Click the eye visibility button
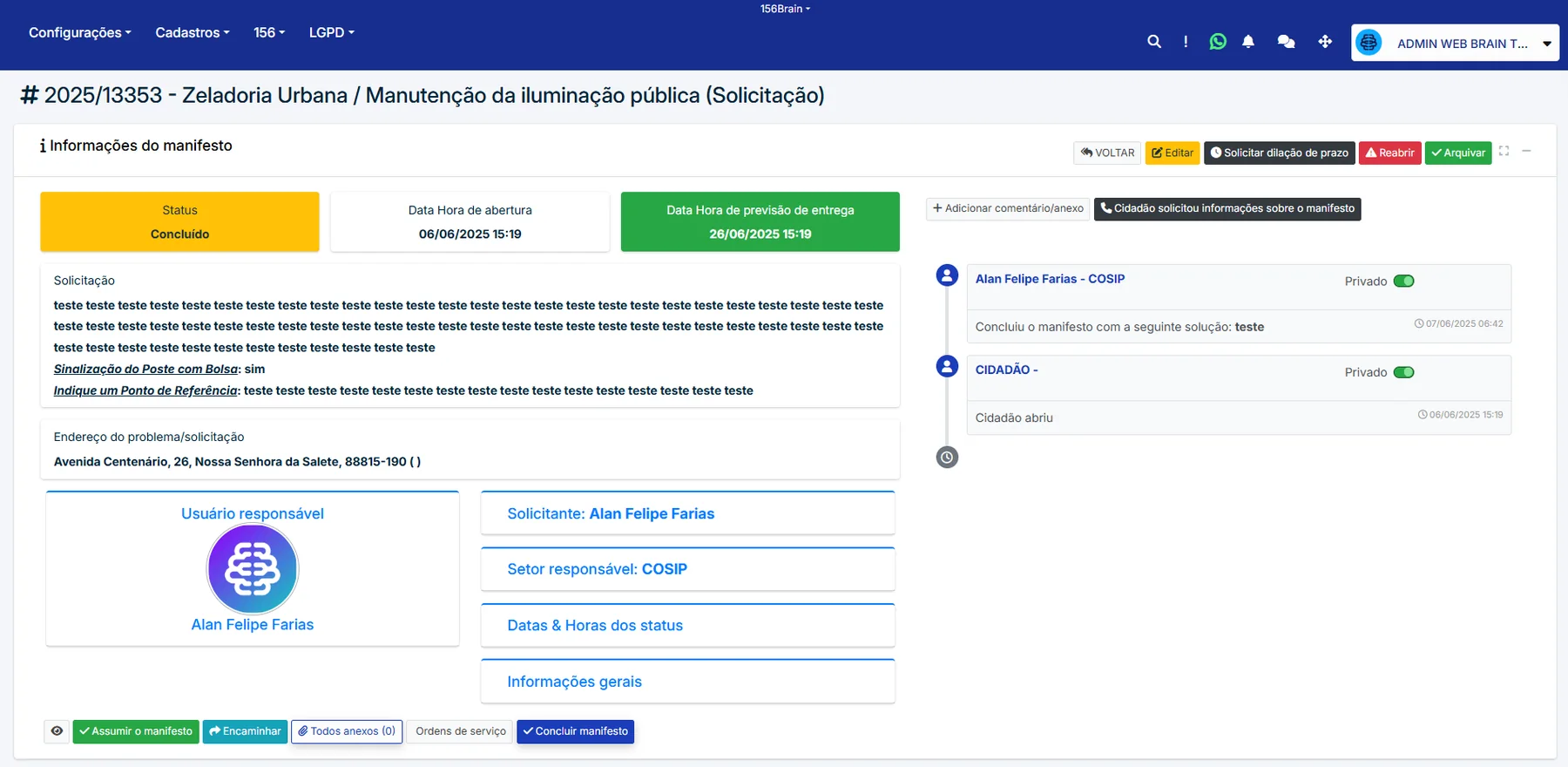Viewport: 1568px width, 767px height. 57,731
